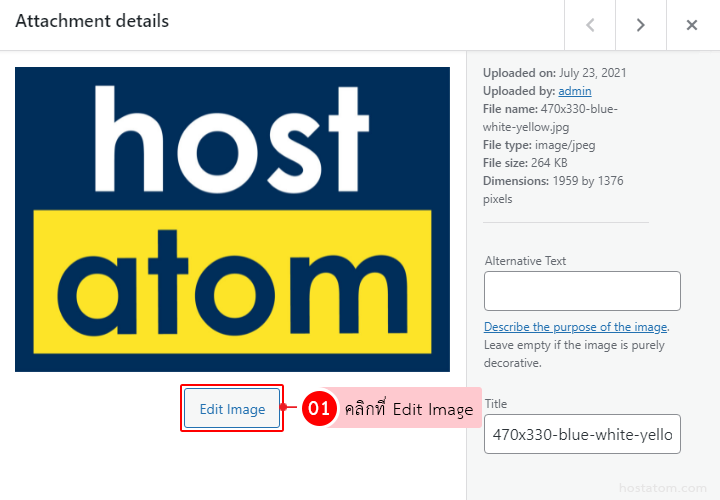
Task: Click the Uploaded on July 23, 2021 text
Action: tap(555, 73)
